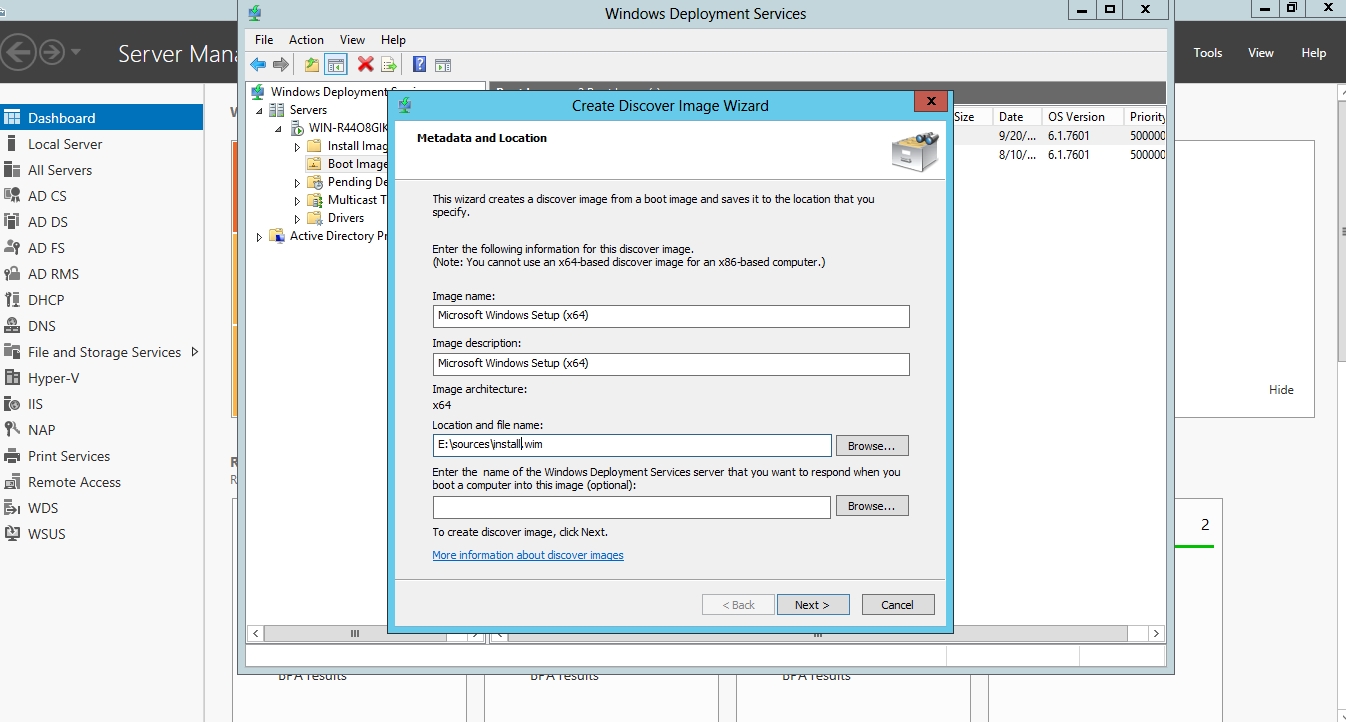
Task: Open the Action menu
Action: click(x=306, y=40)
